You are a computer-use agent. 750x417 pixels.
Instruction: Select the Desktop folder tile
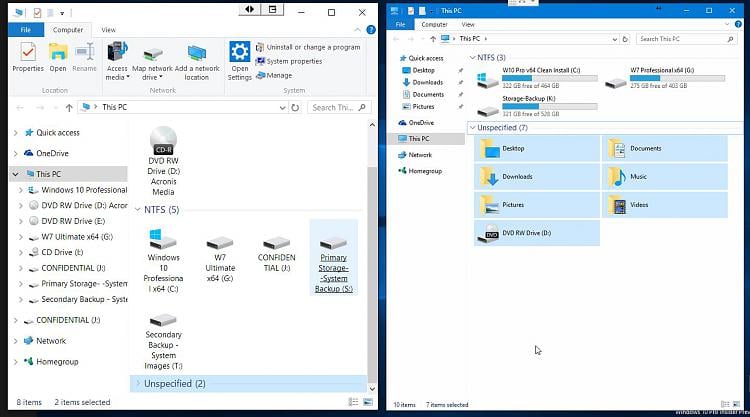537,149
